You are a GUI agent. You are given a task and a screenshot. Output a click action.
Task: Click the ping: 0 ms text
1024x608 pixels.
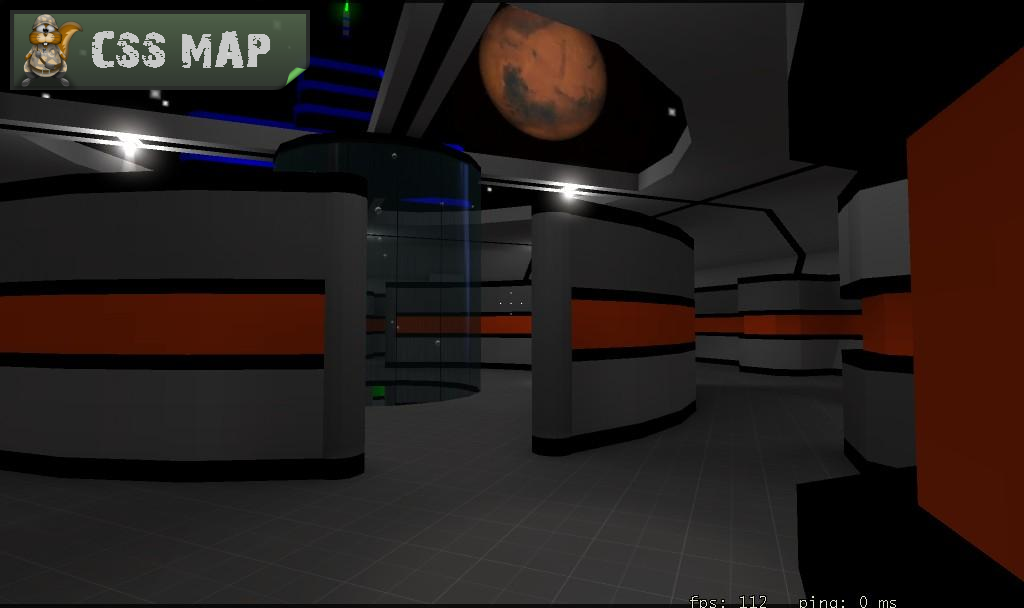[848, 601]
